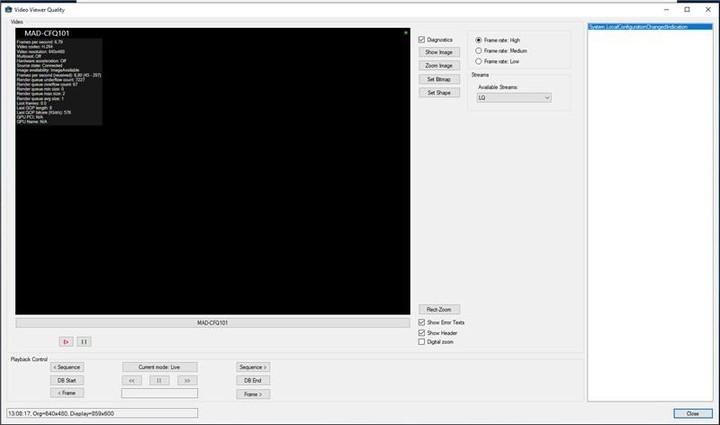Step forward with the Frame > button

252,394
